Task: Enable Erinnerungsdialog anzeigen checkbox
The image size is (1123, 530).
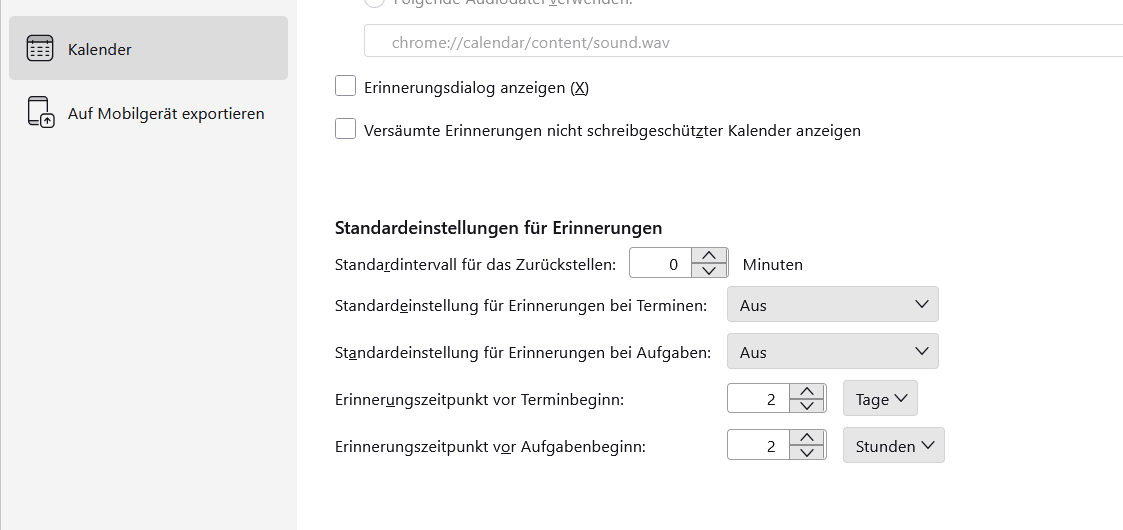Action: click(x=346, y=87)
